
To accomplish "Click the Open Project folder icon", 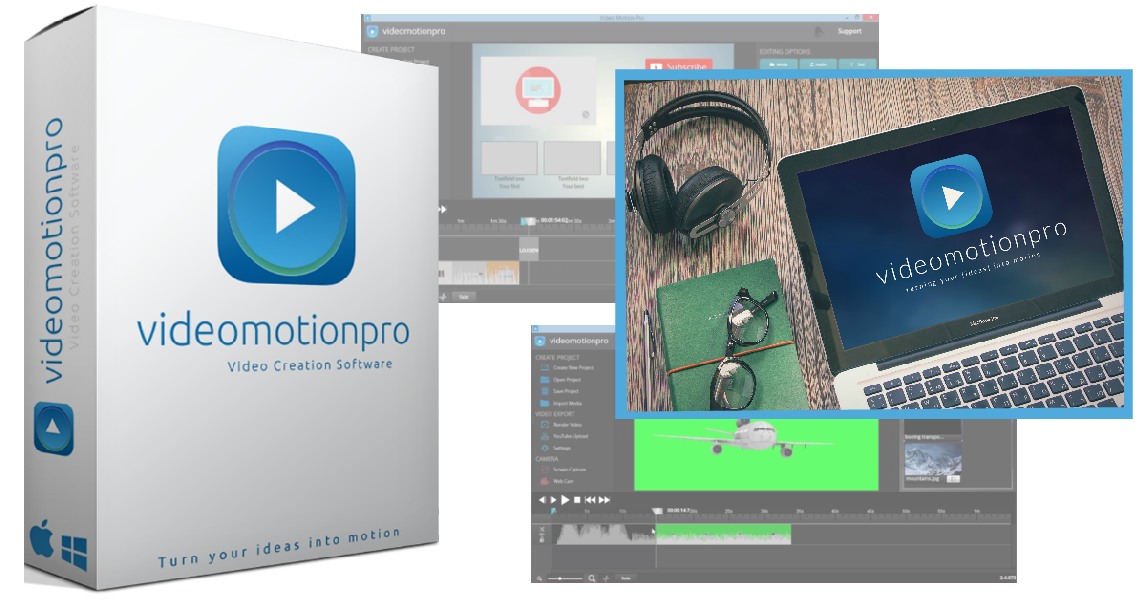I will point(544,380).
